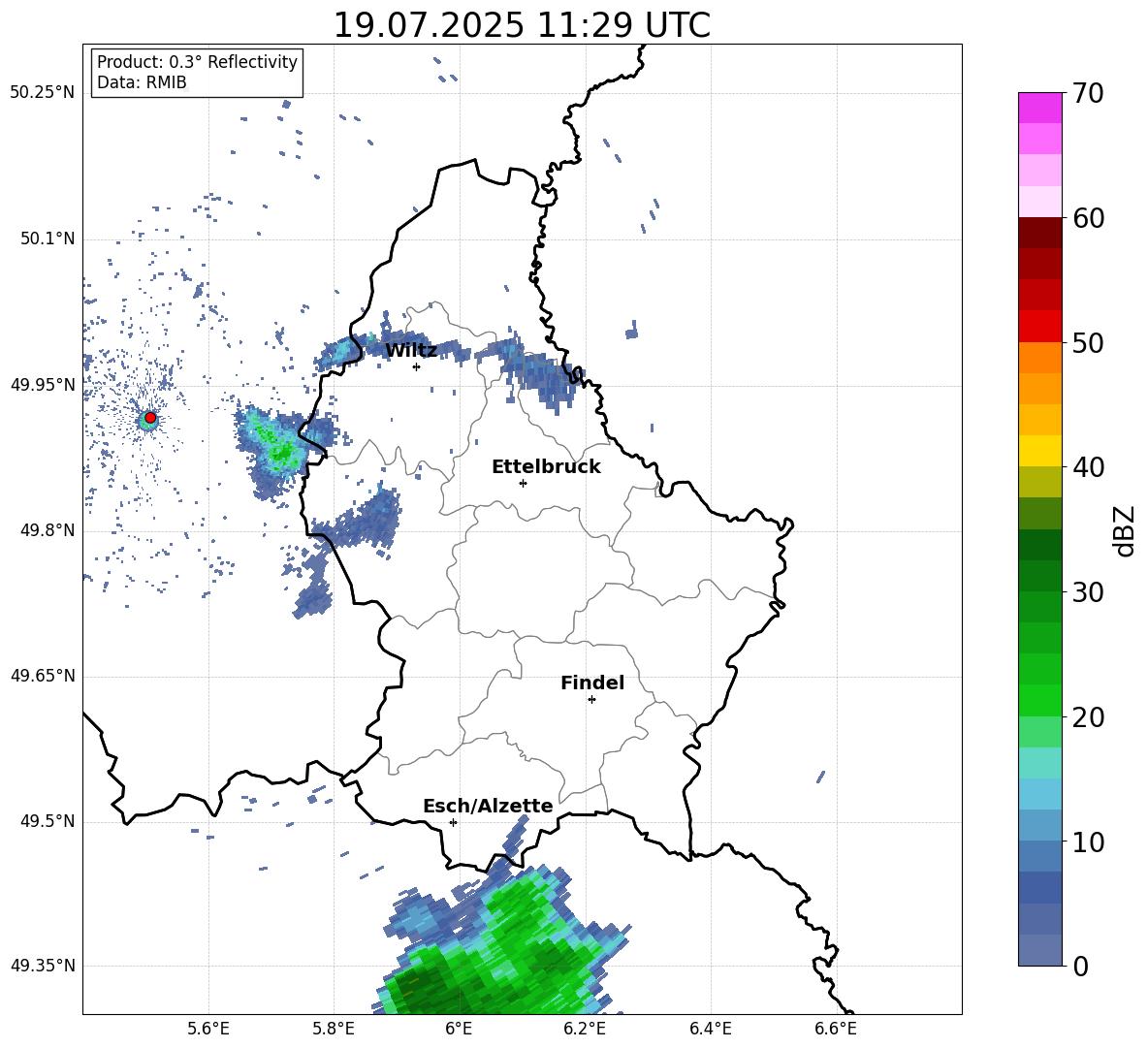Click the 5.8°E longitude label
Viewport: 1148px width, 1048px height.
pos(334,1029)
